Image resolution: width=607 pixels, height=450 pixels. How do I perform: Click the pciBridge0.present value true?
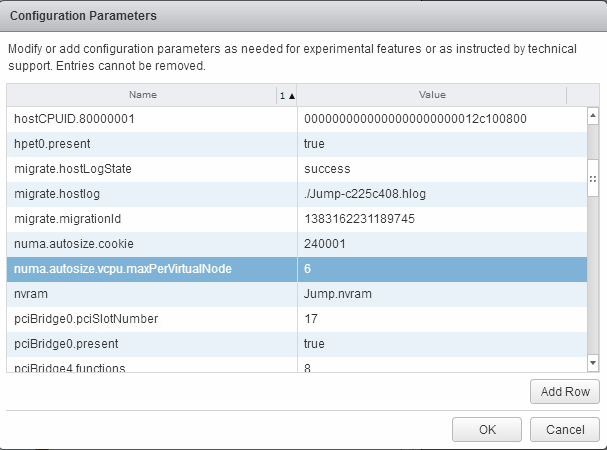(314, 343)
